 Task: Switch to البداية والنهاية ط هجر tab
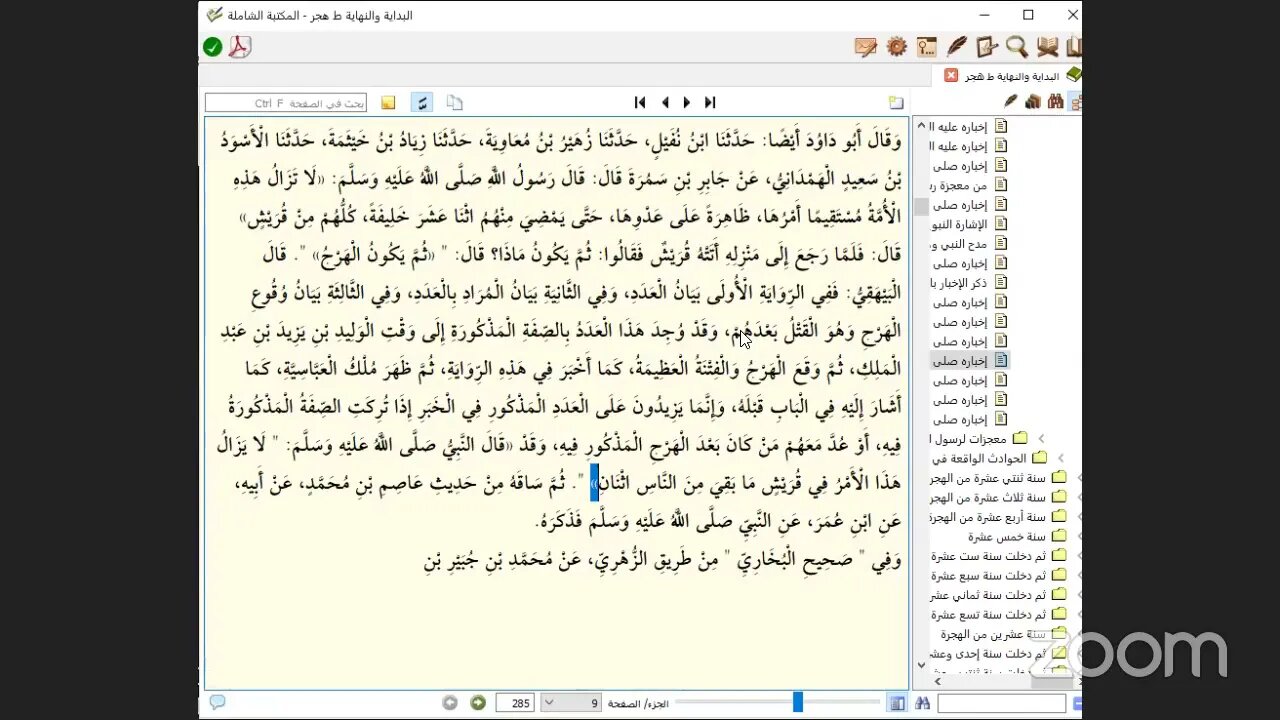(1012, 76)
